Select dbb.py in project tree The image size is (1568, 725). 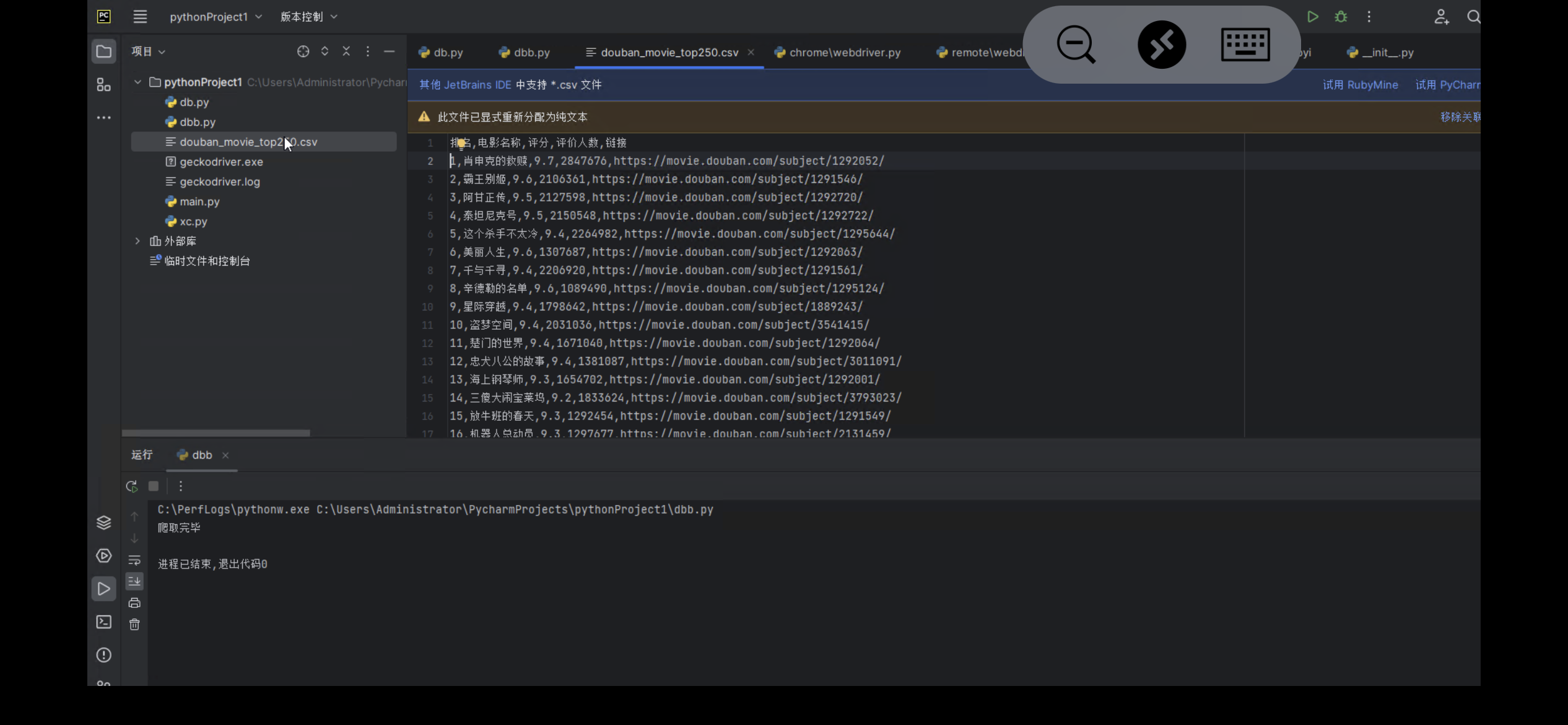click(264, 122)
